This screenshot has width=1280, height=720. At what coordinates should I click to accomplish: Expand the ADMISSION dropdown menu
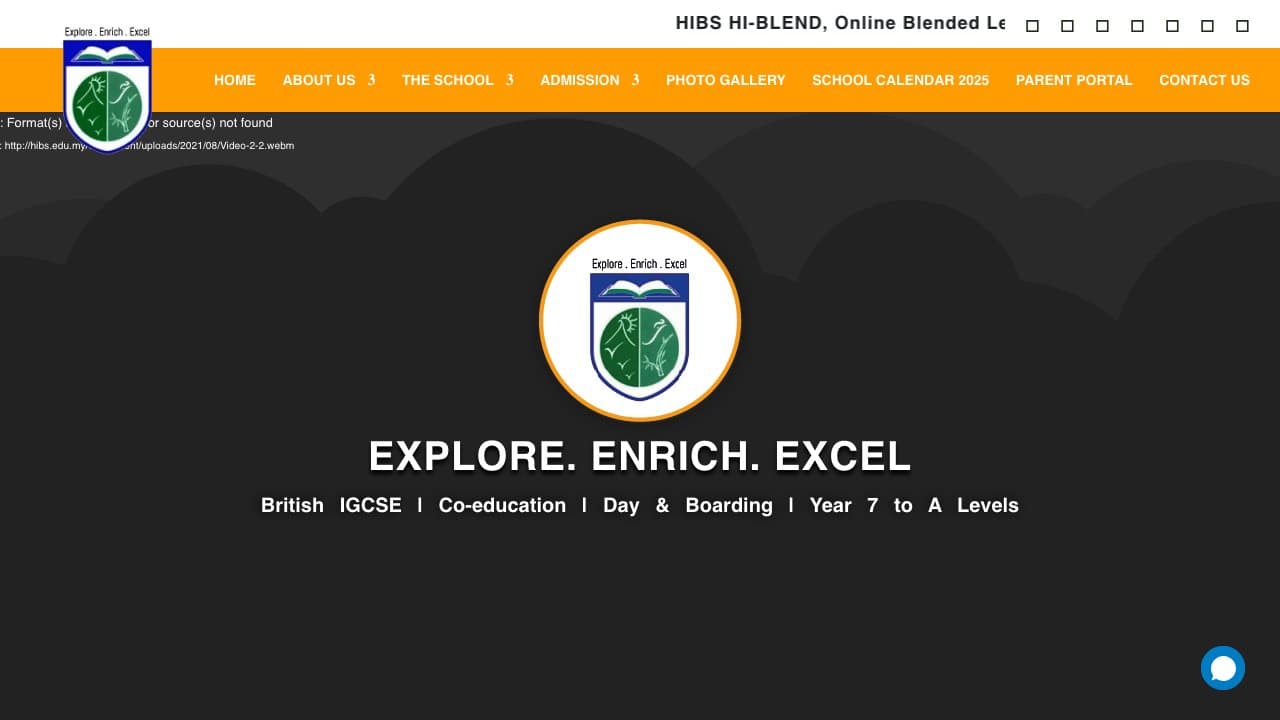580,80
